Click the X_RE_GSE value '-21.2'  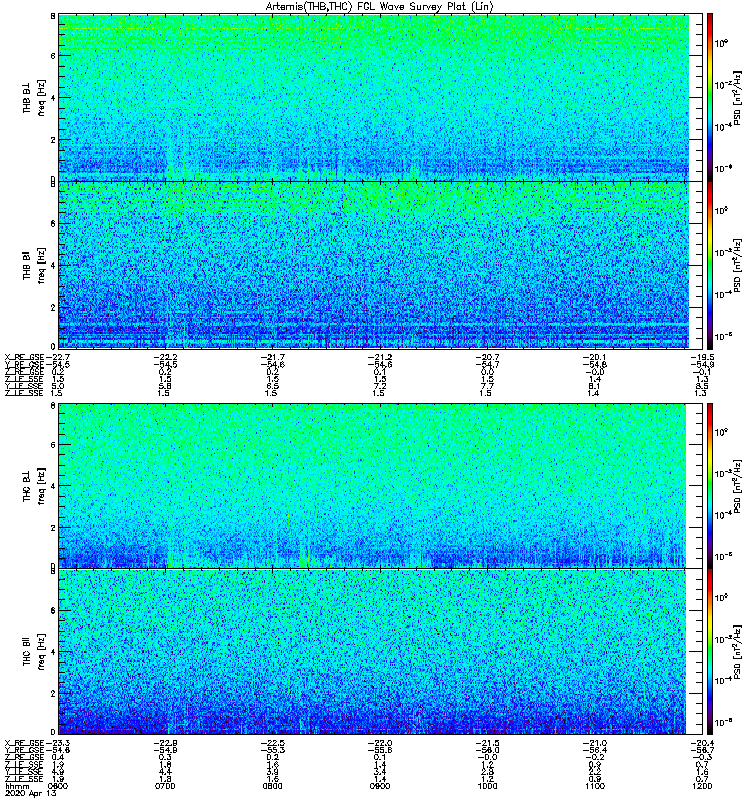(380, 357)
